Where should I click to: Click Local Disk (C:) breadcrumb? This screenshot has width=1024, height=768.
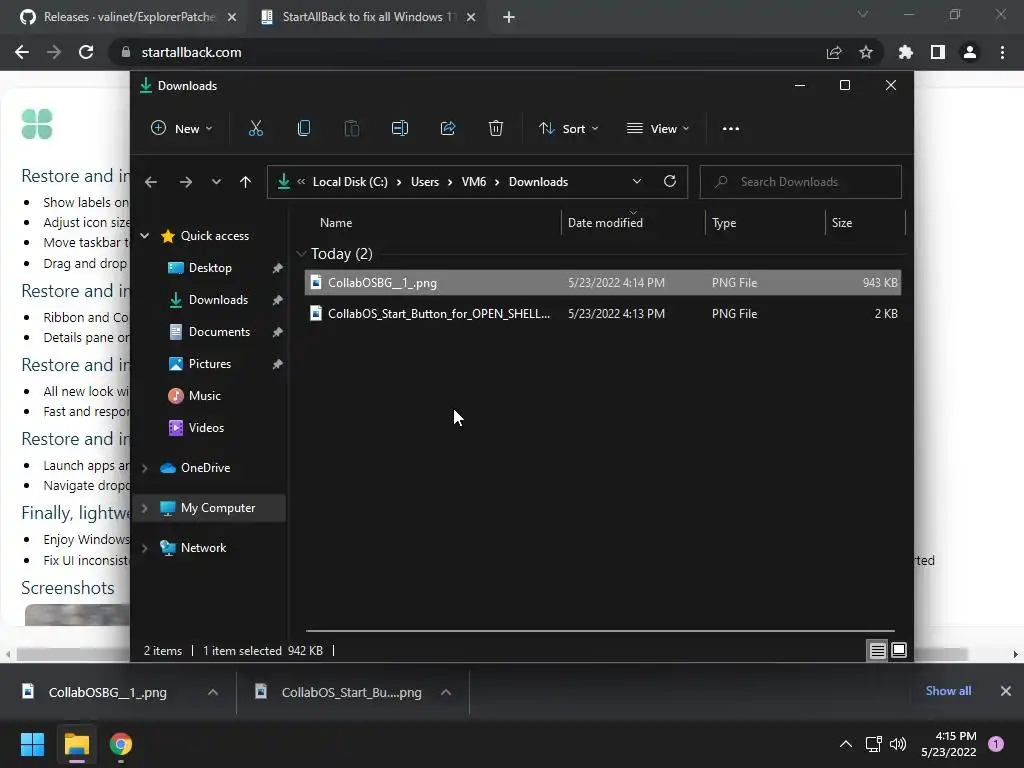350,182
